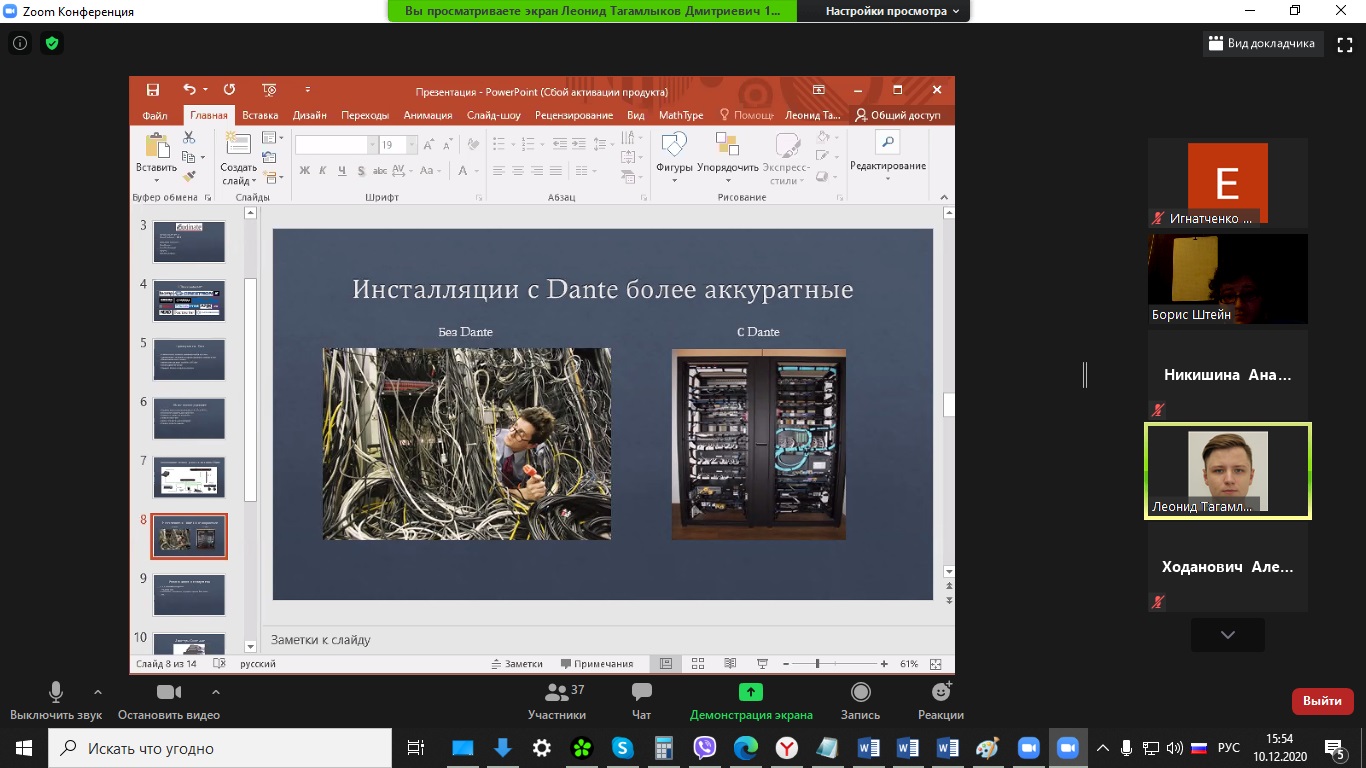Viewport: 1366px width, 768px height.
Task: Click Демонстрация экрана share screen button
Action: 751,700
